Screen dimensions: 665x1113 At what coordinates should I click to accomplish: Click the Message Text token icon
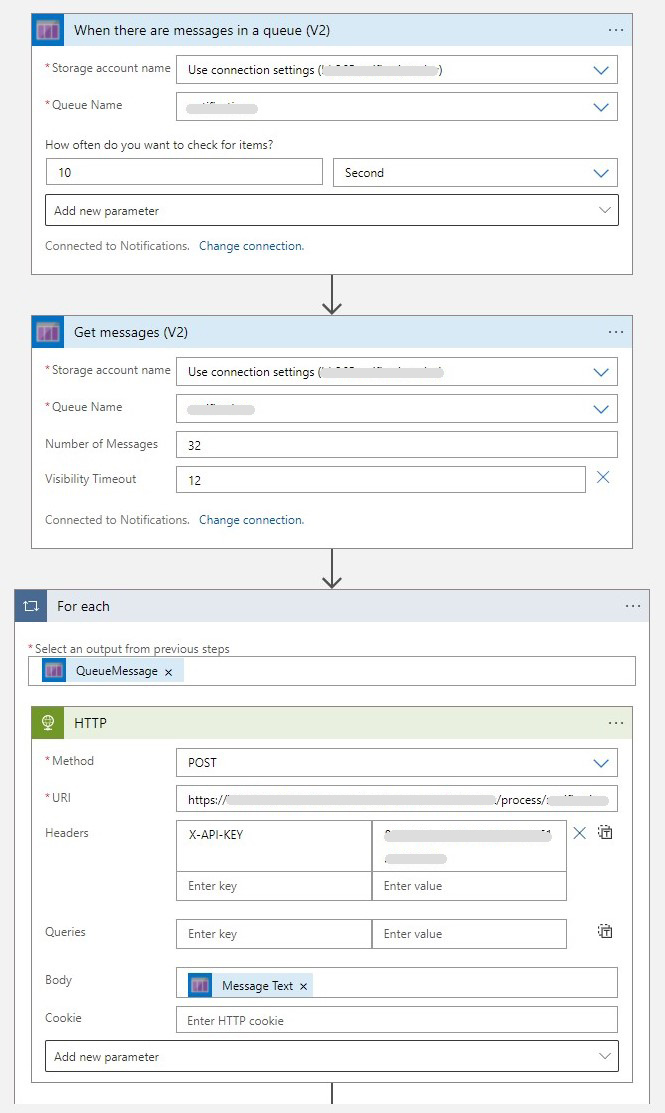pyautogui.click(x=200, y=985)
